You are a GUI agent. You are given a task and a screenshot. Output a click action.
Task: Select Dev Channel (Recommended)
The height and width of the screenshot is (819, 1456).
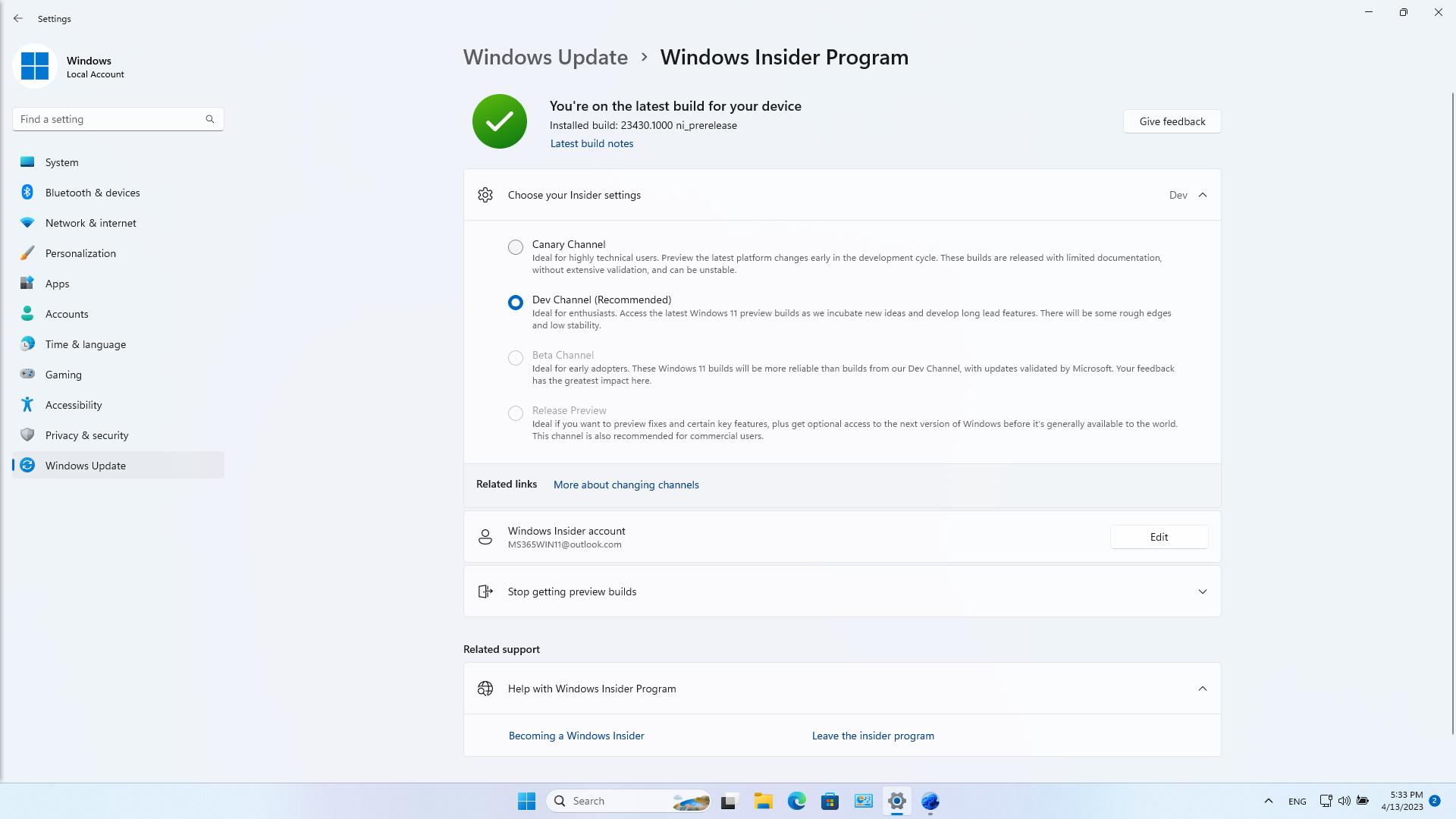point(516,302)
